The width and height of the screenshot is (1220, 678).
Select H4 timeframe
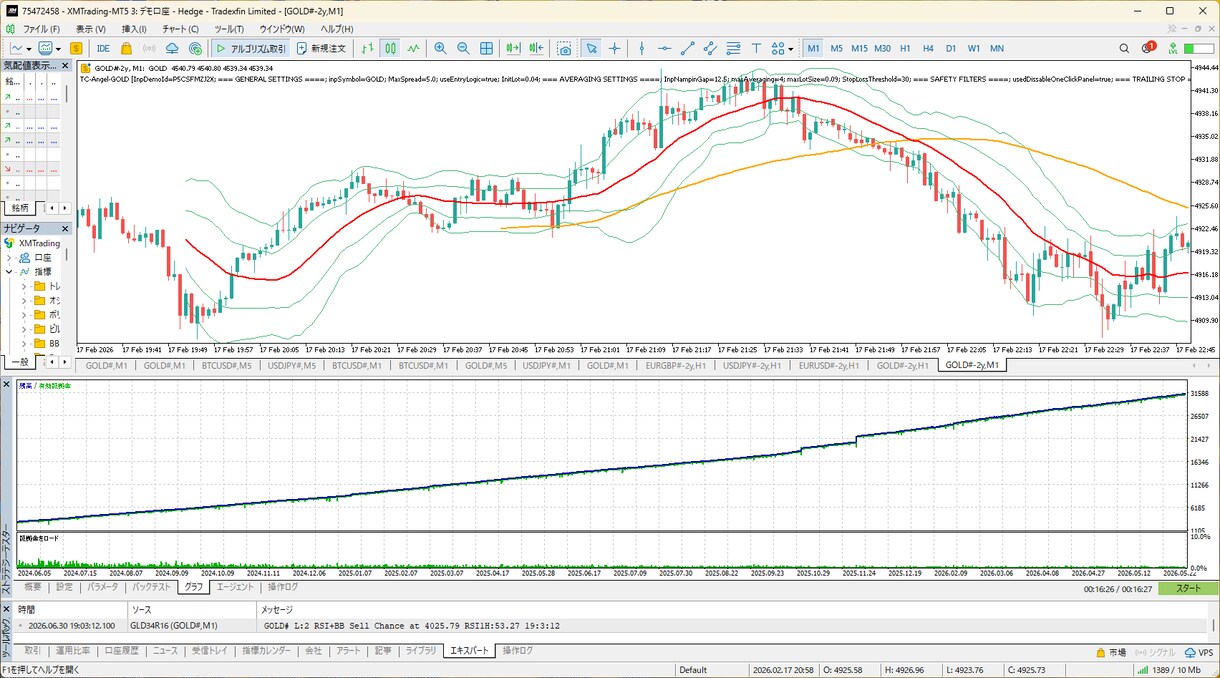[928, 48]
